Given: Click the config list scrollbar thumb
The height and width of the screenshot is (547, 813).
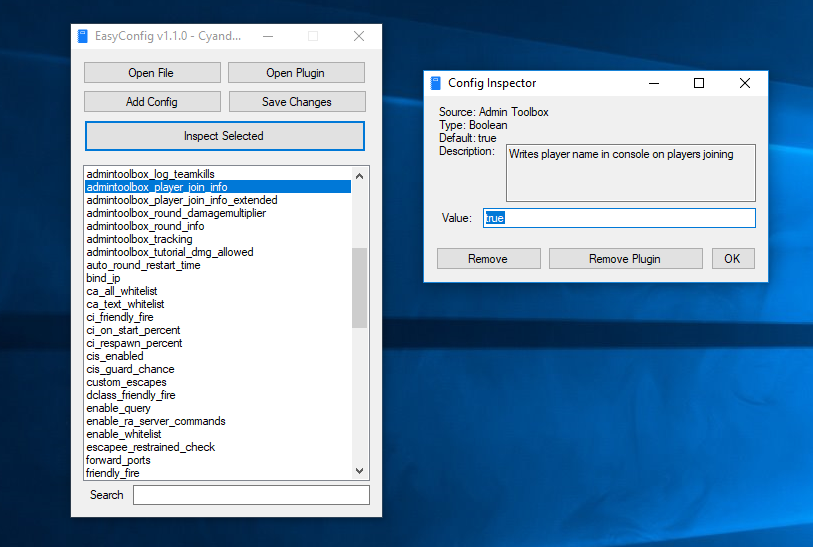Looking at the screenshot, I should (x=359, y=288).
